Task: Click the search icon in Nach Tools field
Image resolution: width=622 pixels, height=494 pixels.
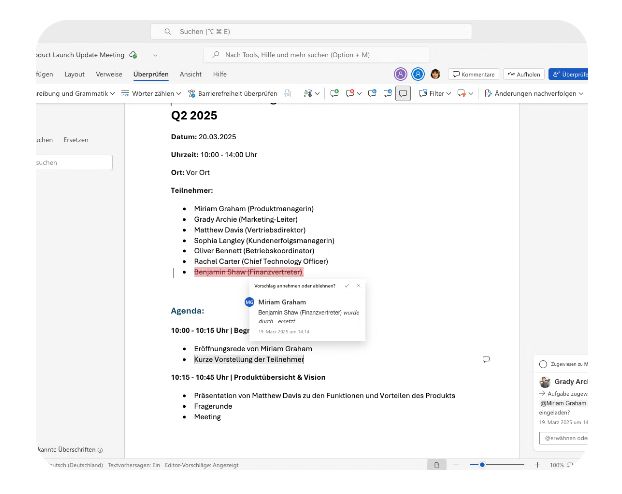Action: (x=216, y=54)
